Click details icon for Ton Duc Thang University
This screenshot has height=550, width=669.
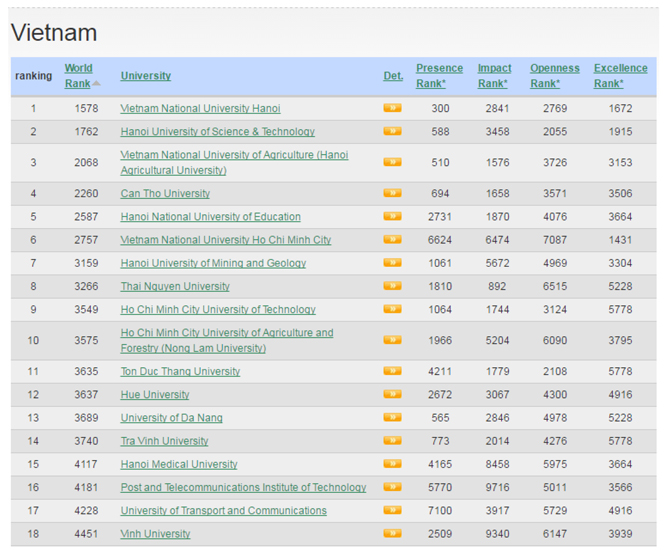click(x=392, y=371)
